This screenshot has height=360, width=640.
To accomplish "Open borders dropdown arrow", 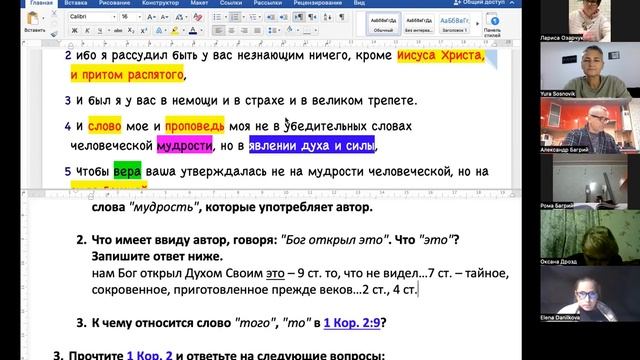I will point(315,31).
